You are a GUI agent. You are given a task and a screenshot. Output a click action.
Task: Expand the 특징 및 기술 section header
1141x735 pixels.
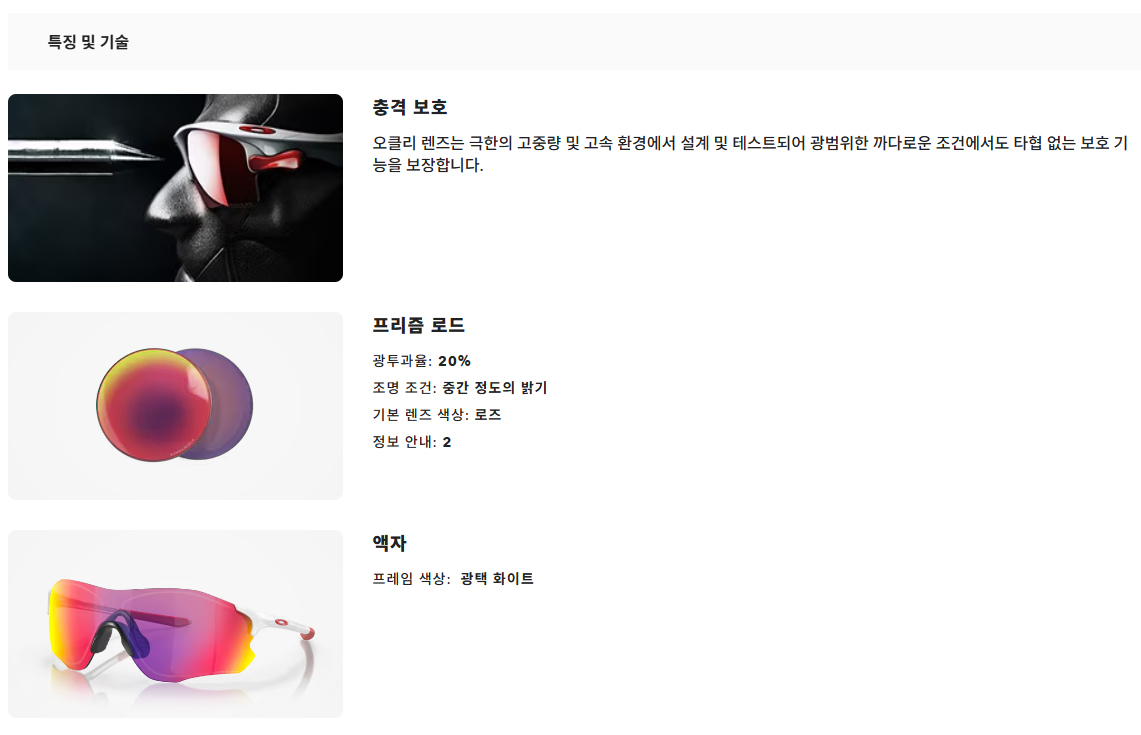tap(574, 41)
